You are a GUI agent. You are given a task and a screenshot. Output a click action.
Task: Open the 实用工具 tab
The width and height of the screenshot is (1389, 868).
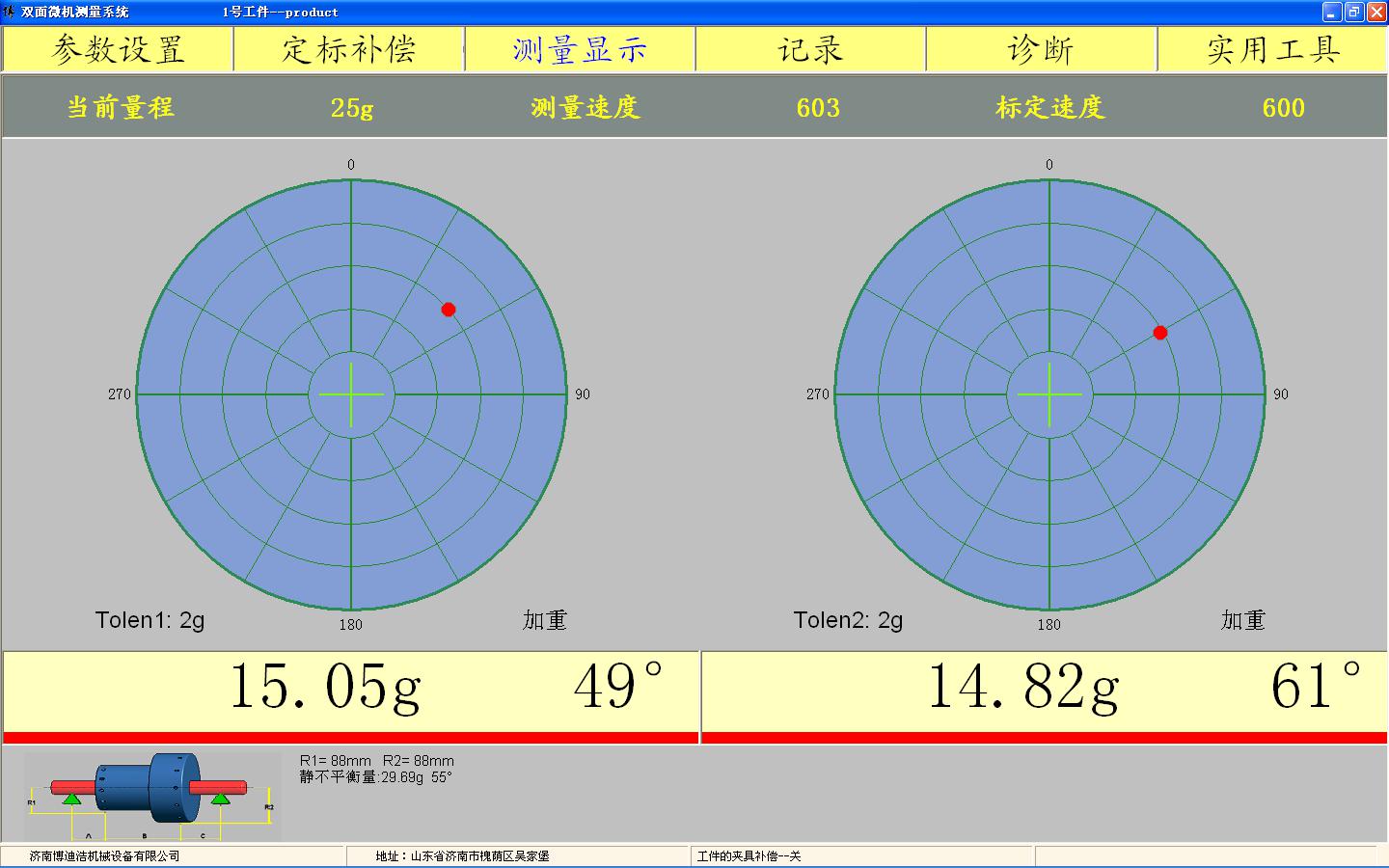(1272, 49)
